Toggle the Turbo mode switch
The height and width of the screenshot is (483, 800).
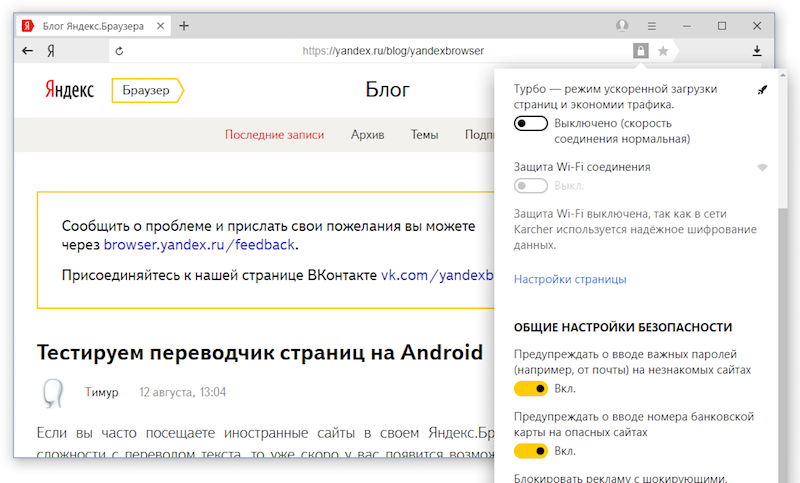pyautogui.click(x=531, y=123)
